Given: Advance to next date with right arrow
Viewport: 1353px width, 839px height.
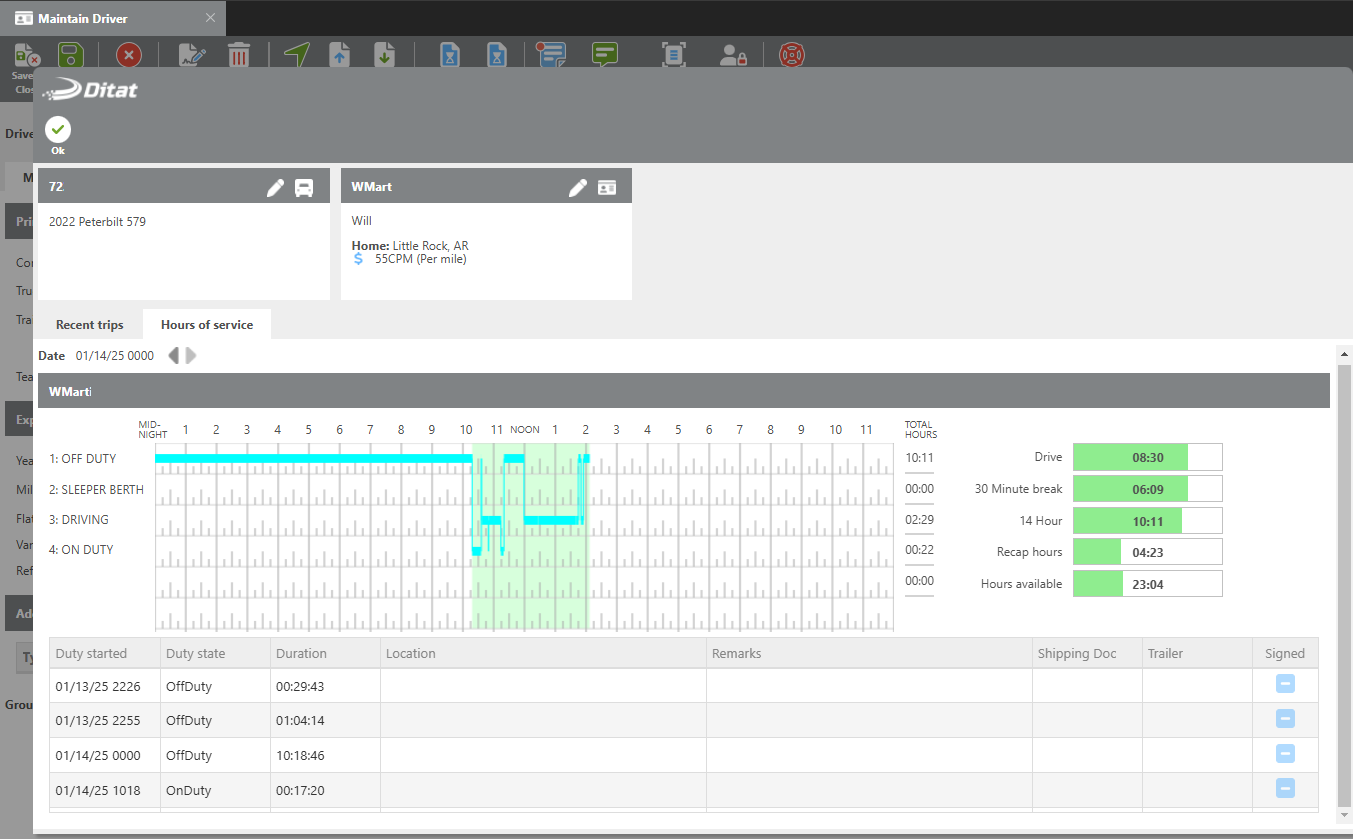Looking at the screenshot, I should (x=191, y=356).
